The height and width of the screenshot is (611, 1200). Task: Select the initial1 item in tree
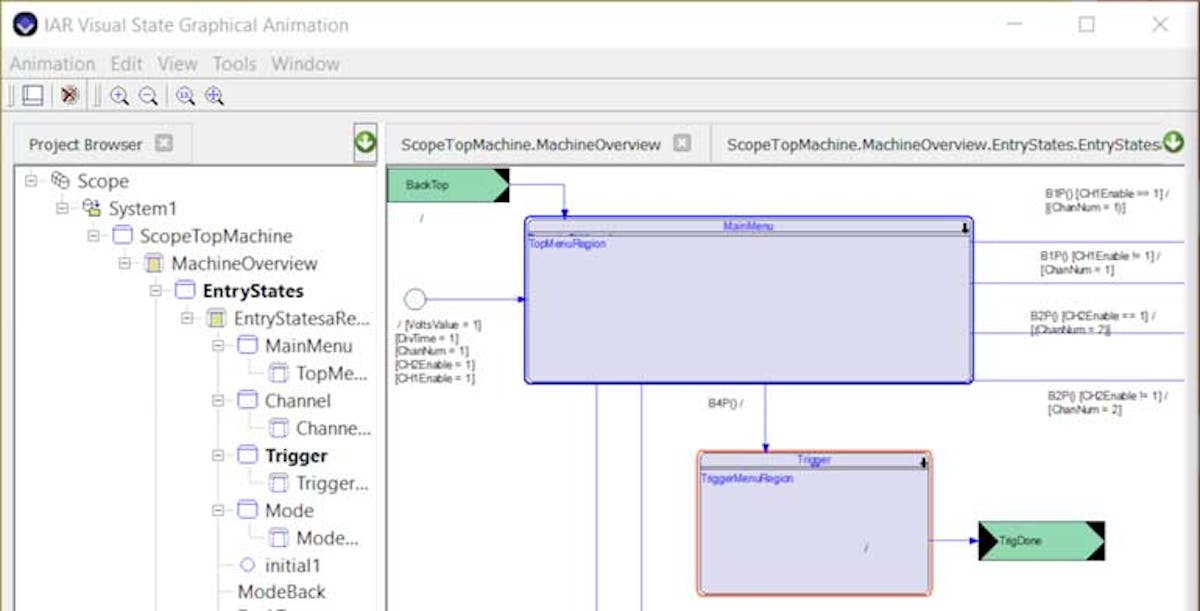coord(292,565)
